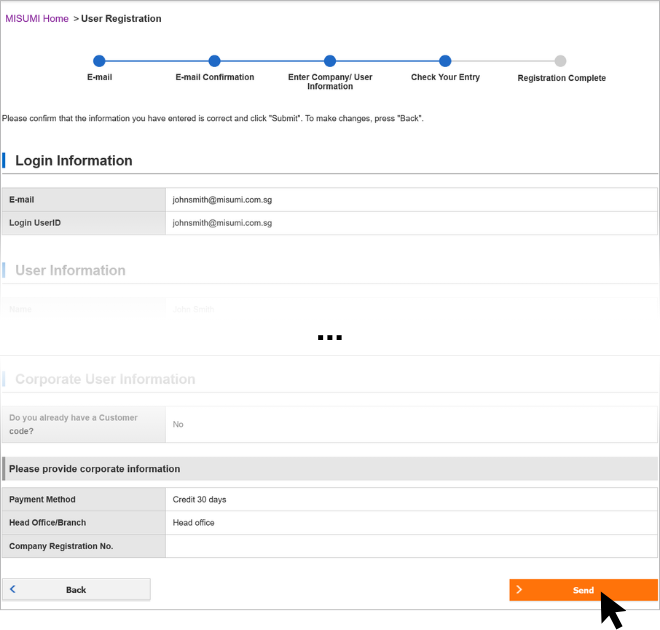Click the grey Registration Complete step dot

[x=560, y=61]
